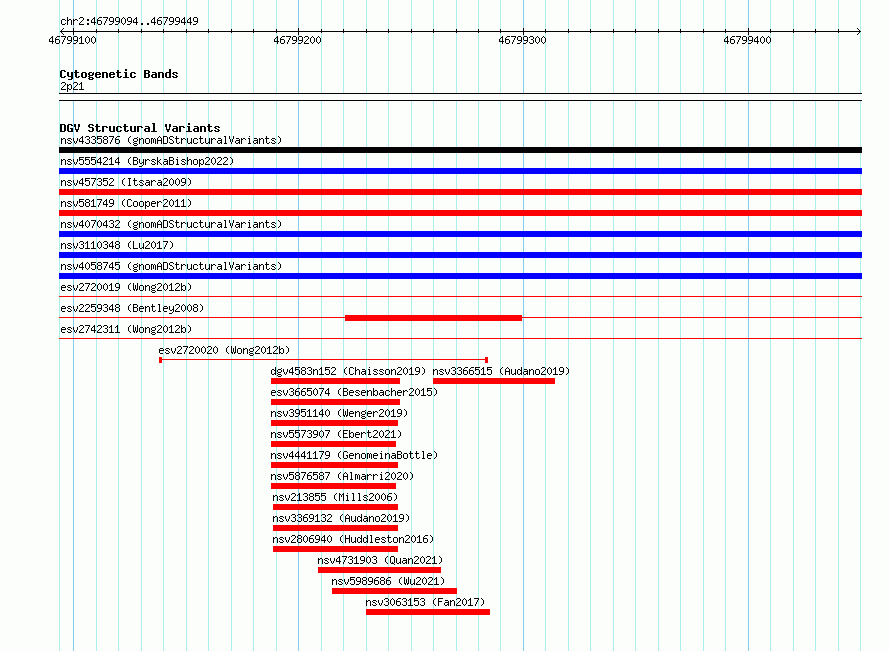Click esv2742311 (Wong2012b) label
This screenshot has height=651, width=890.
126,329
